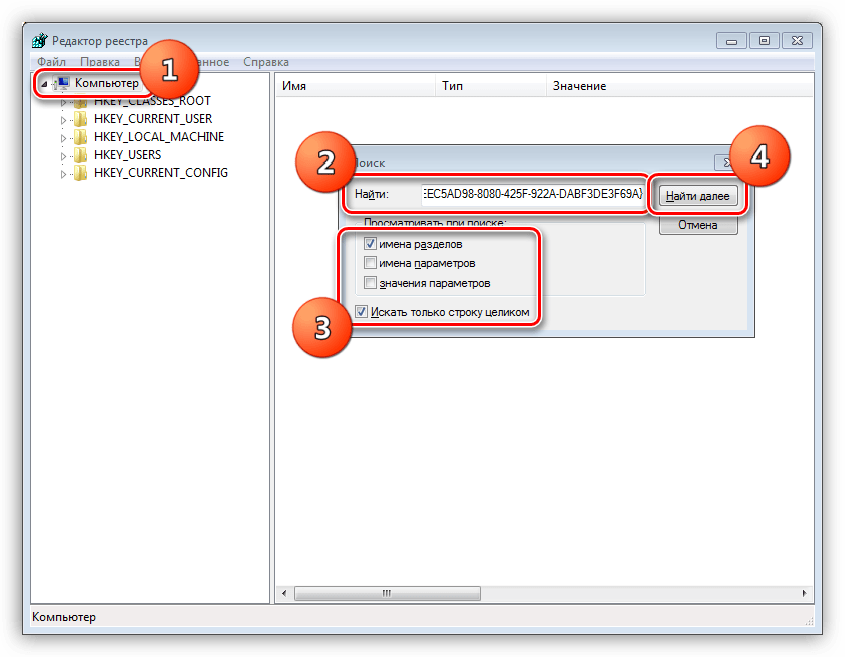Click the HKEY_CLASSES_ROOT folder icon

click(81, 102)
